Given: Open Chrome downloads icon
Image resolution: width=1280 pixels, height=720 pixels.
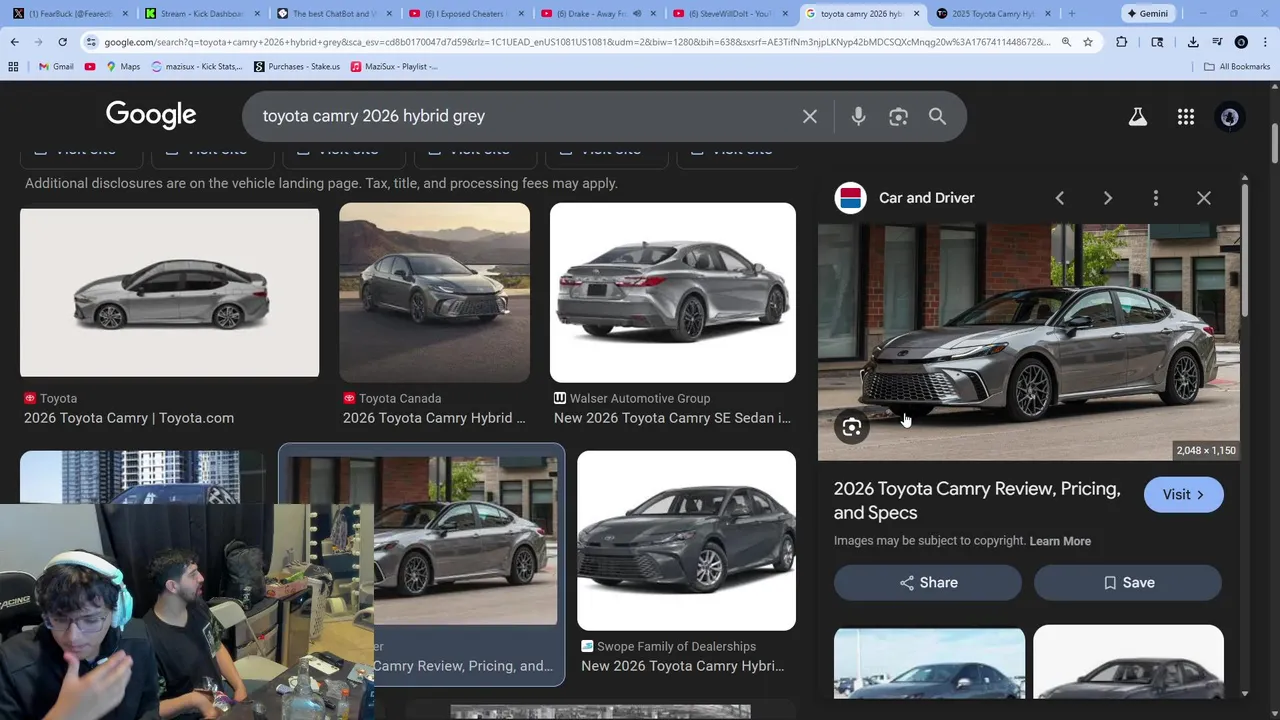Looking at the screenshot, I should coord(1193,42).
